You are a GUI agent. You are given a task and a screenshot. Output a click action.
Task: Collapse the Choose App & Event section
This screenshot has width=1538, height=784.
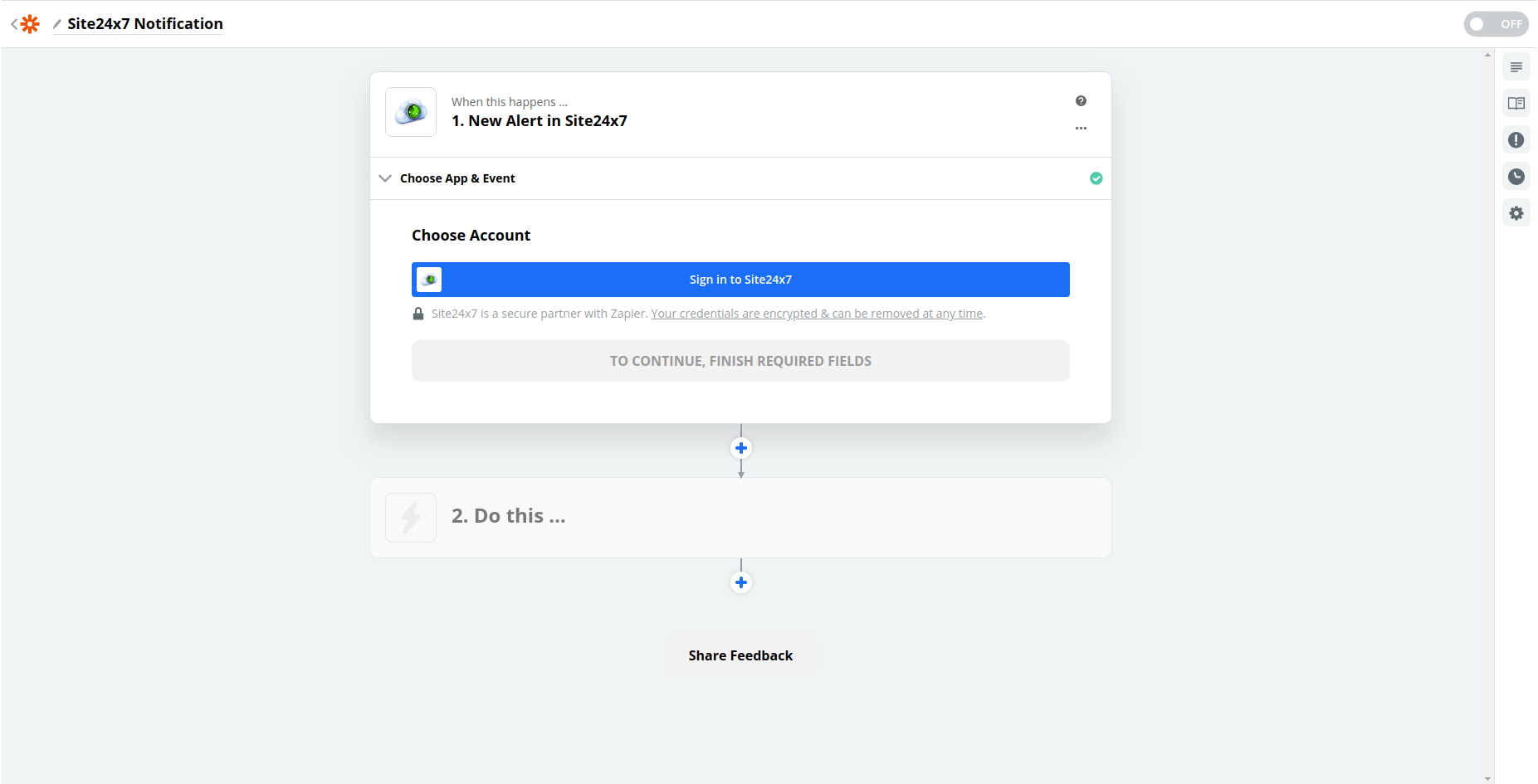click(x=385, y=178)
